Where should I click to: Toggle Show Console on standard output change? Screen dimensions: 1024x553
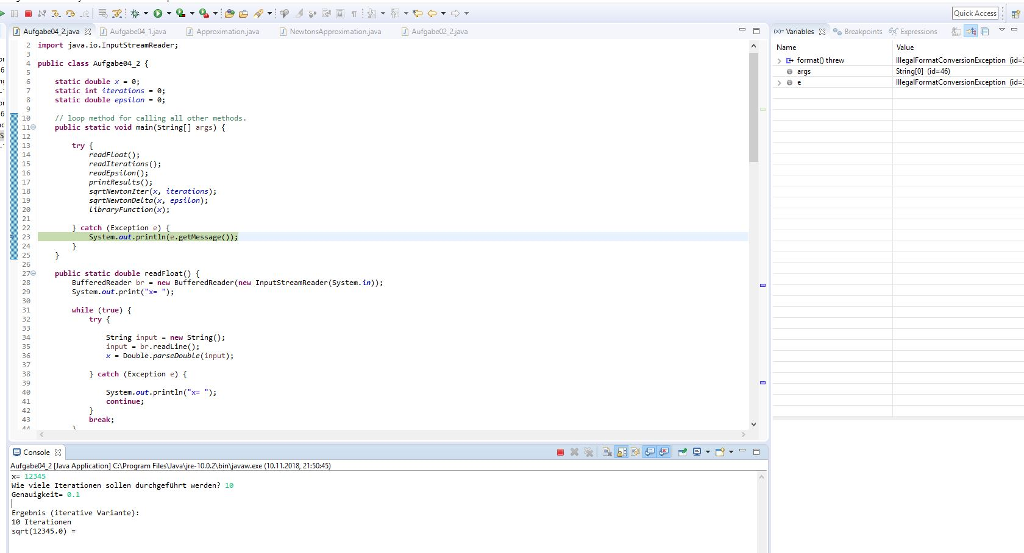tap(650, 452)
